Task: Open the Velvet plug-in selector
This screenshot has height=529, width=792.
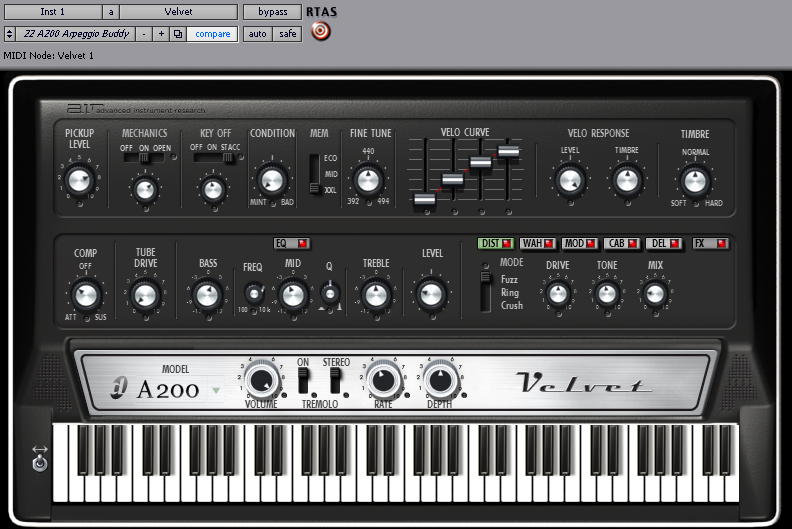Action: (178, 12)
